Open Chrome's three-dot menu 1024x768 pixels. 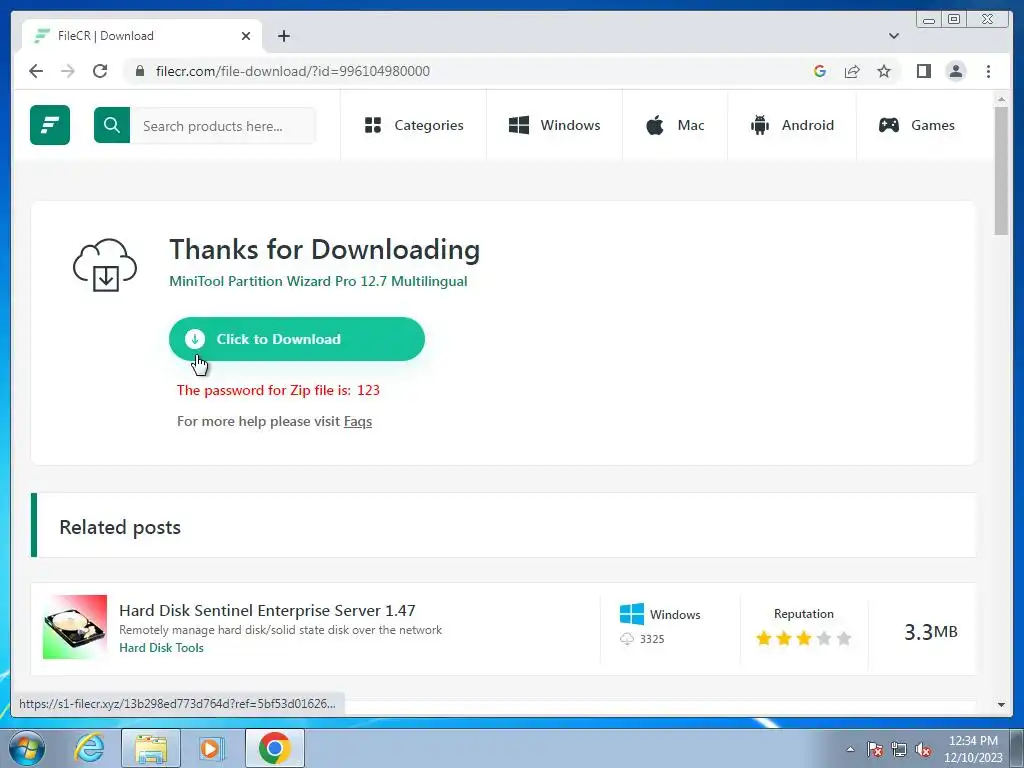point(988,71)
